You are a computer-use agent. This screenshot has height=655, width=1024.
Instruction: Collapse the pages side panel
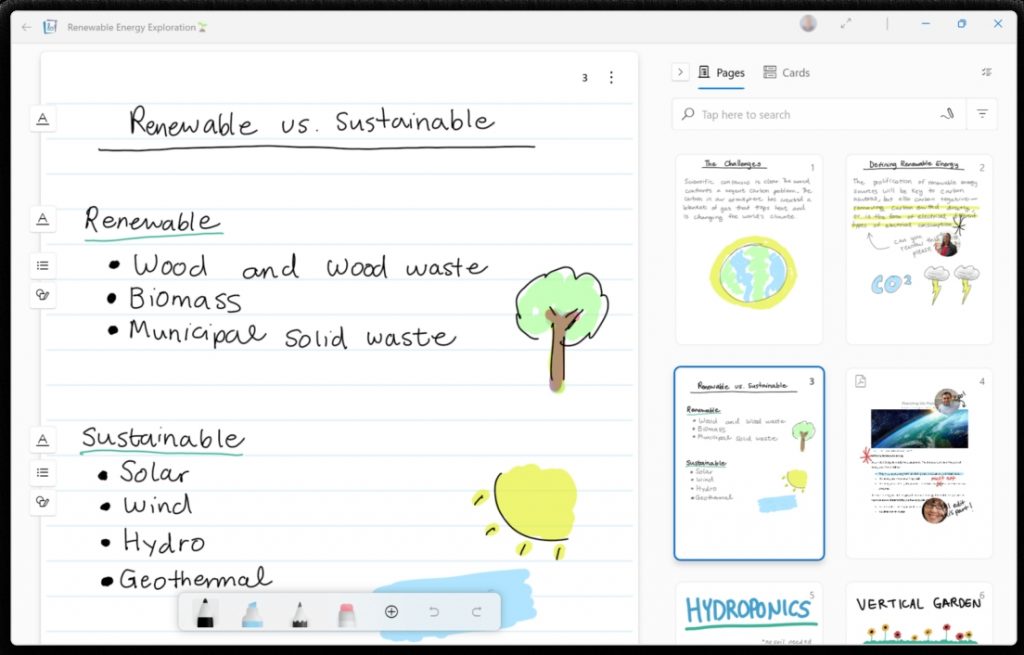(680, 72)
